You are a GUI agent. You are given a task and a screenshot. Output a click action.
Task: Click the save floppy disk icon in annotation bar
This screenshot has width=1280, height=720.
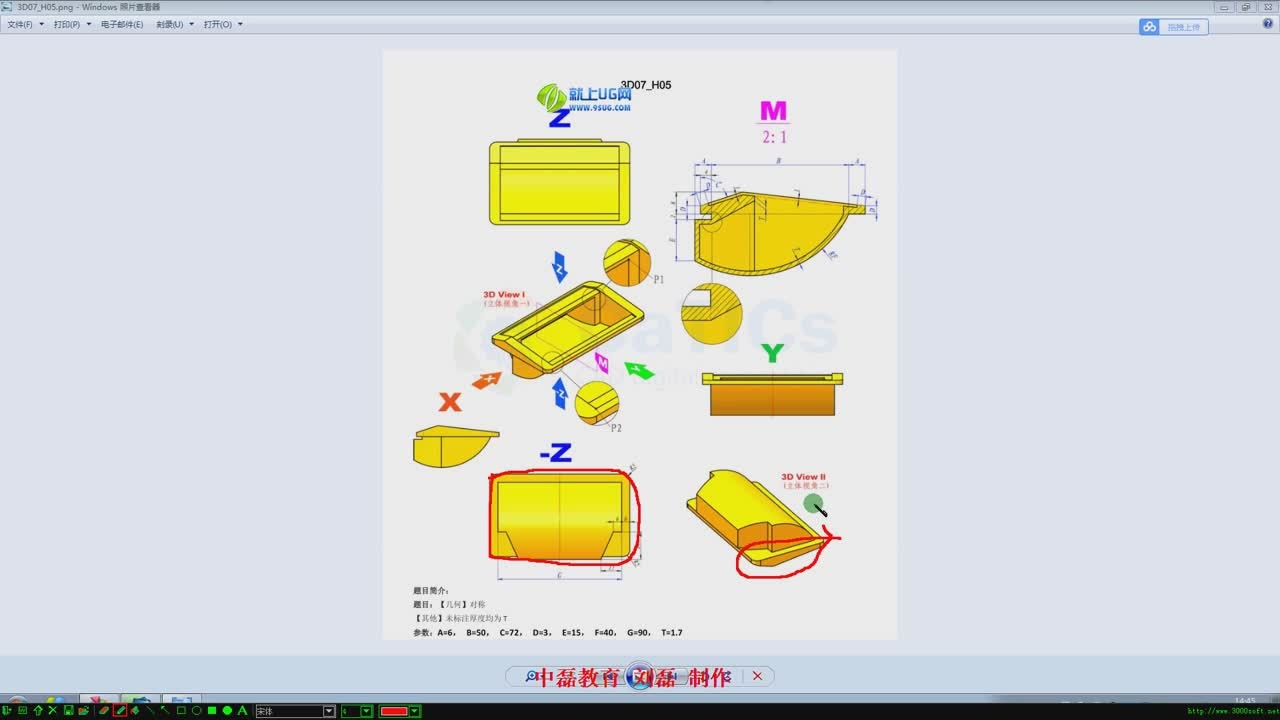click(x=68, y=711)
